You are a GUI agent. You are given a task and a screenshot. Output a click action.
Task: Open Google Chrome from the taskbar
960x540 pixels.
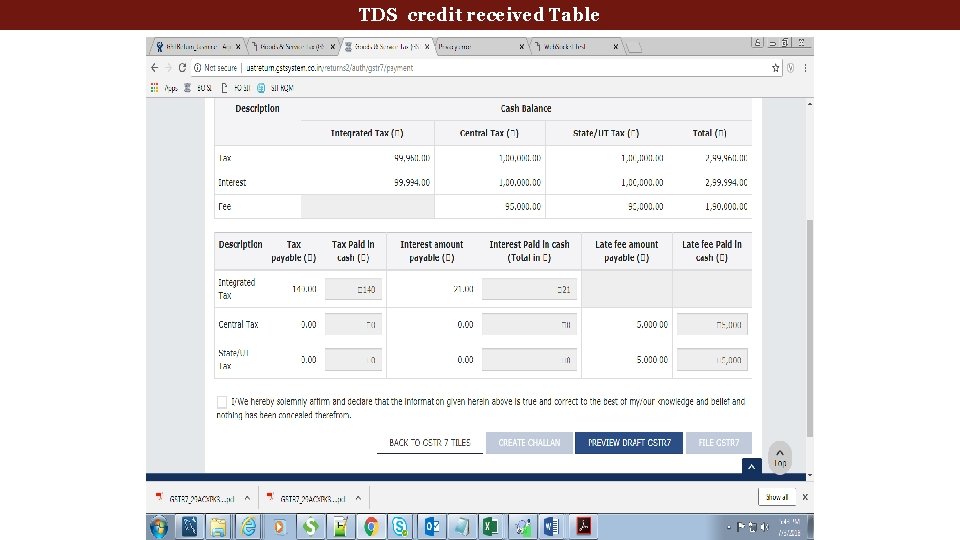370,527
